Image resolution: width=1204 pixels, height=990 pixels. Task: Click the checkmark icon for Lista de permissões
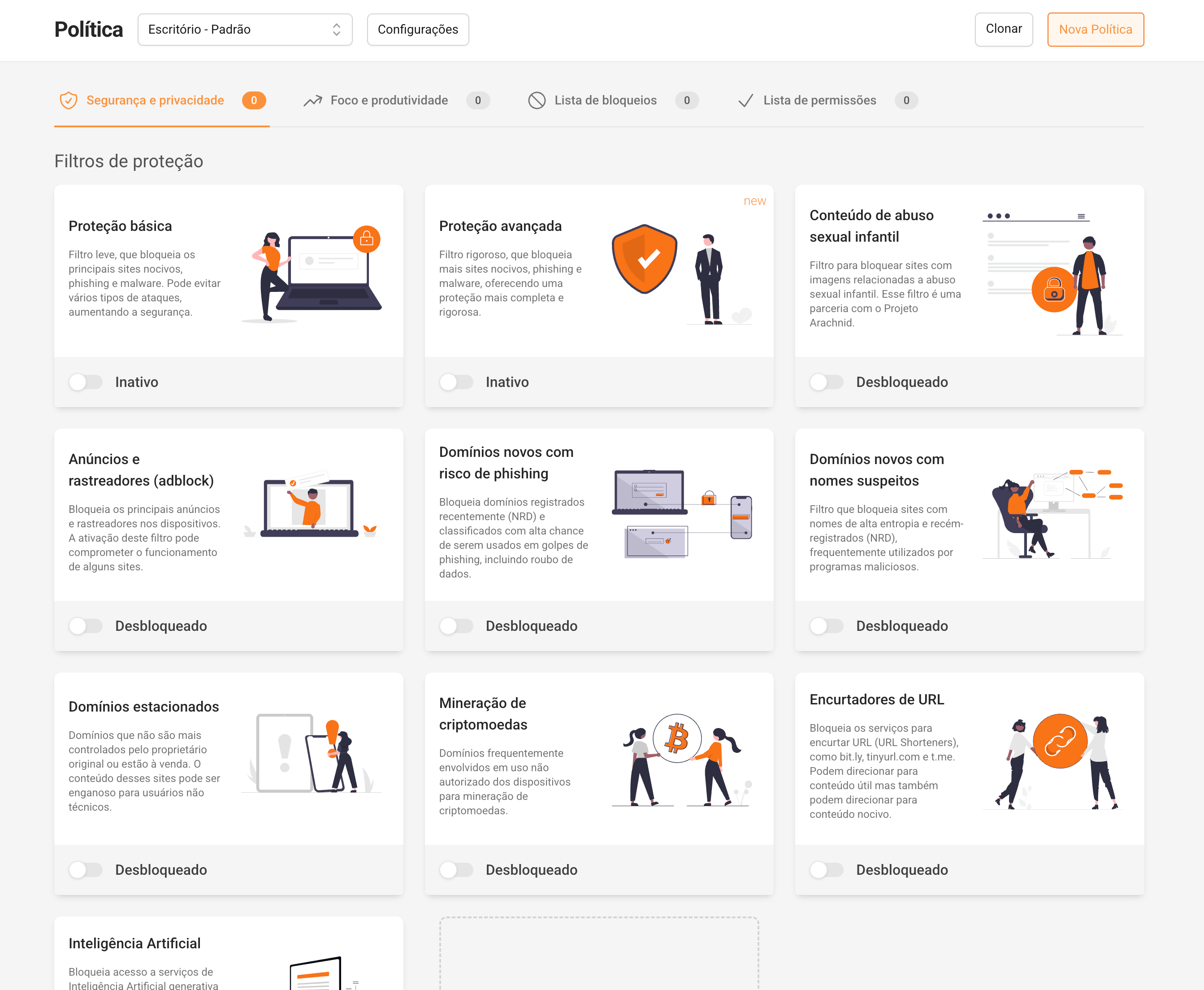click(x=745, y=101)
